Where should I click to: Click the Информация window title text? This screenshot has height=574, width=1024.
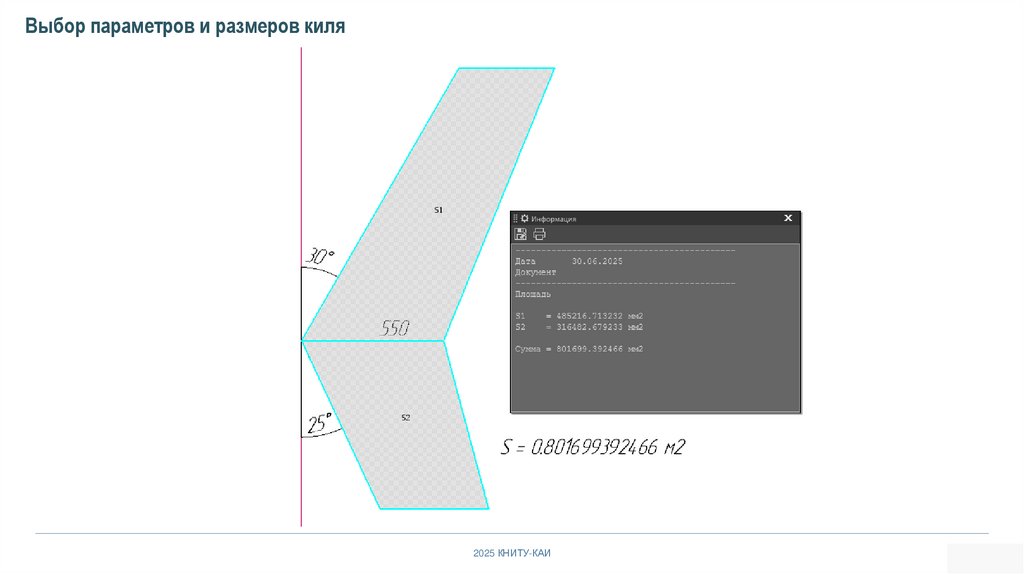(x=554, y=219)
